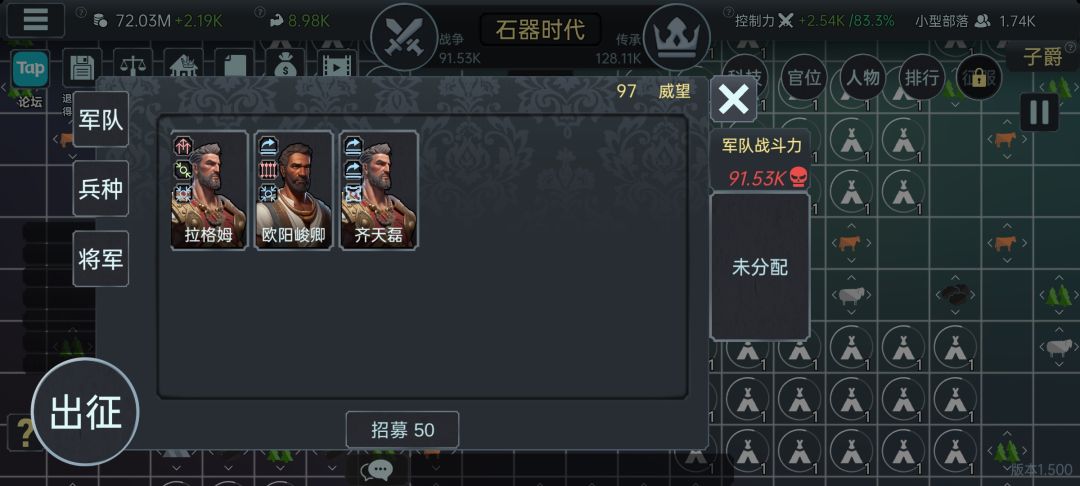
Task: Pause the game with pause button
Action: [x=1039, y=112]
